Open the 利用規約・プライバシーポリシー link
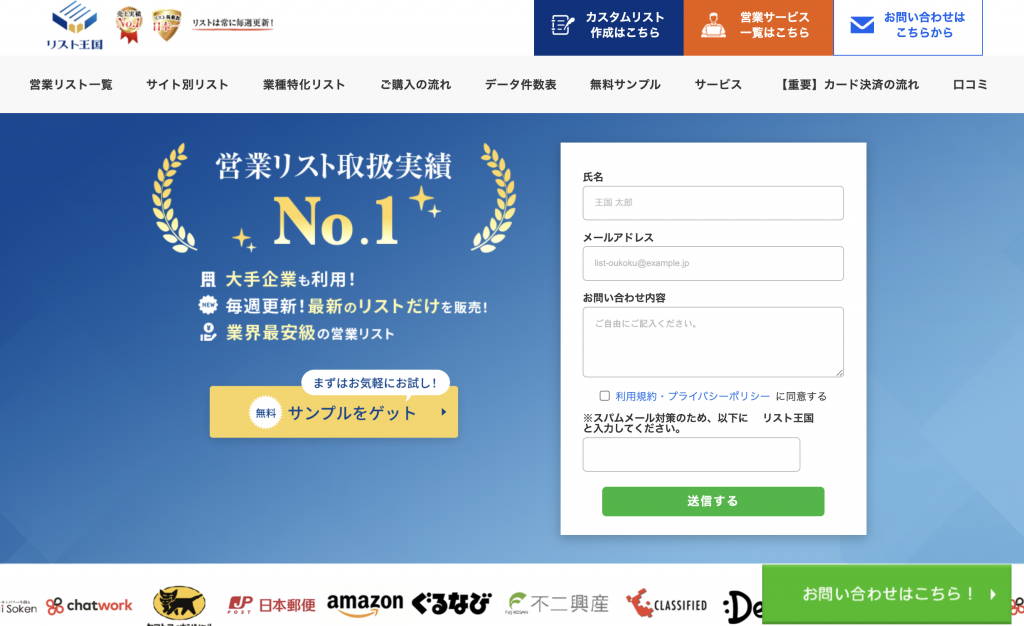 pos(692,396)
